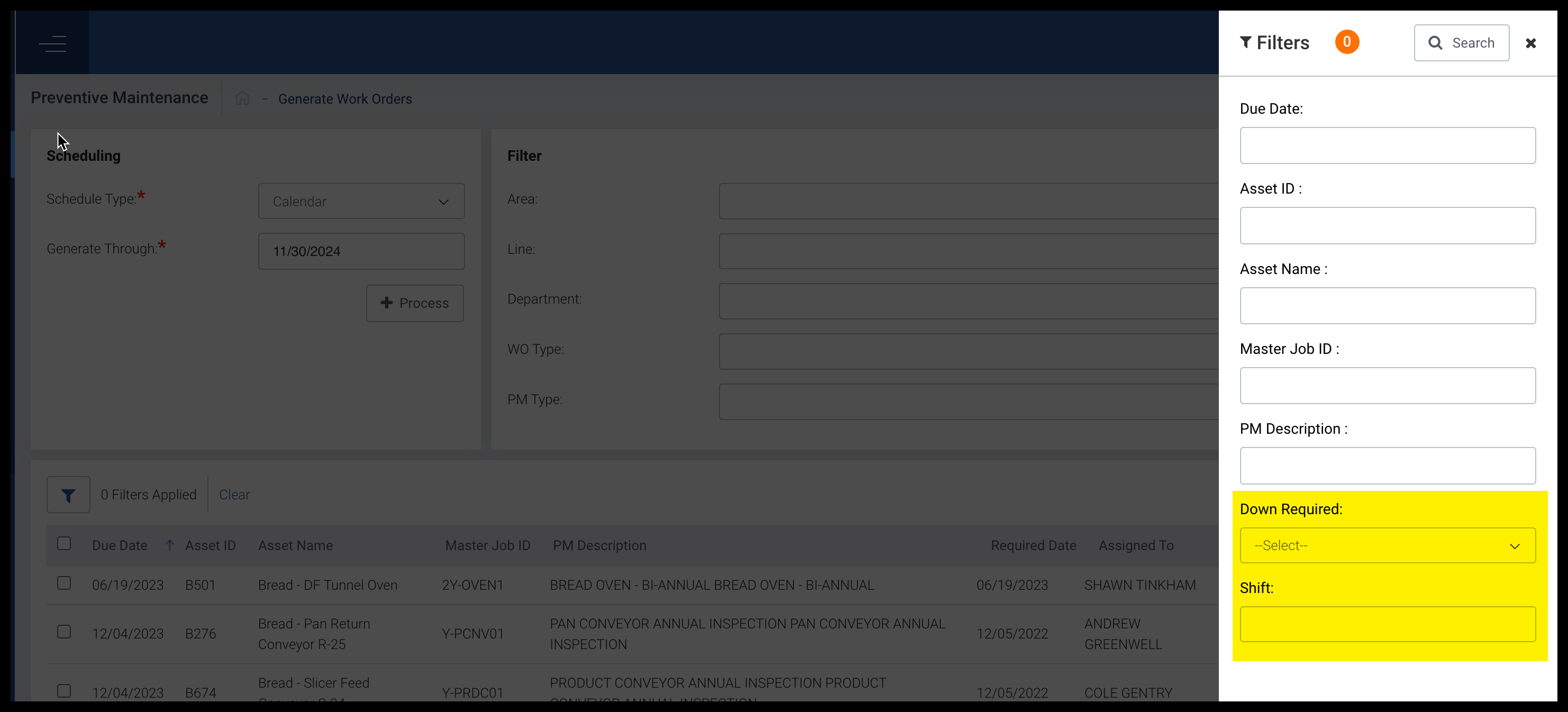
Task: Select the checkbox for asset B276
Action: [x=64, y=632]
